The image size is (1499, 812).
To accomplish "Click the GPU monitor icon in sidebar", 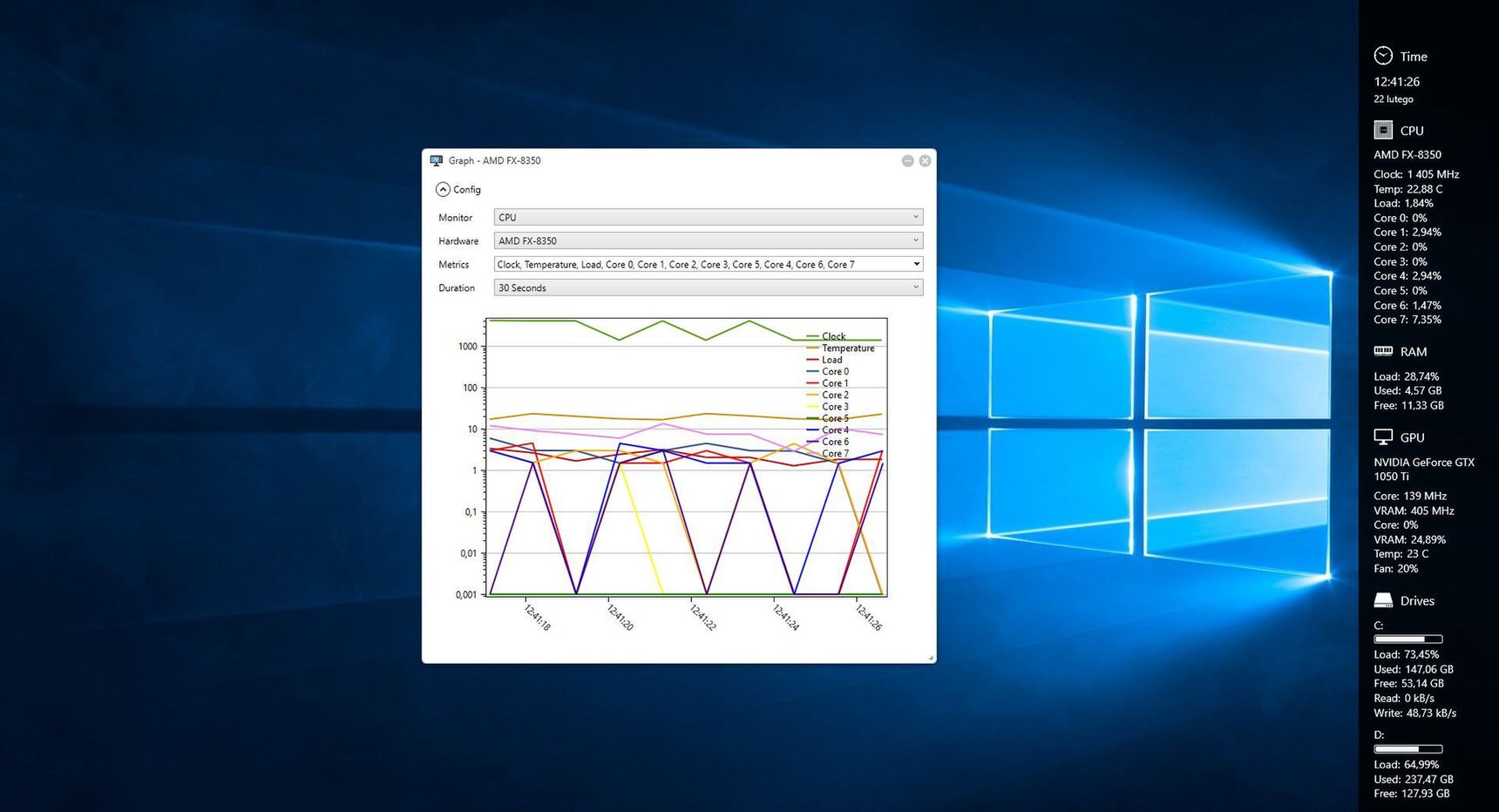I will point(1383,437).
